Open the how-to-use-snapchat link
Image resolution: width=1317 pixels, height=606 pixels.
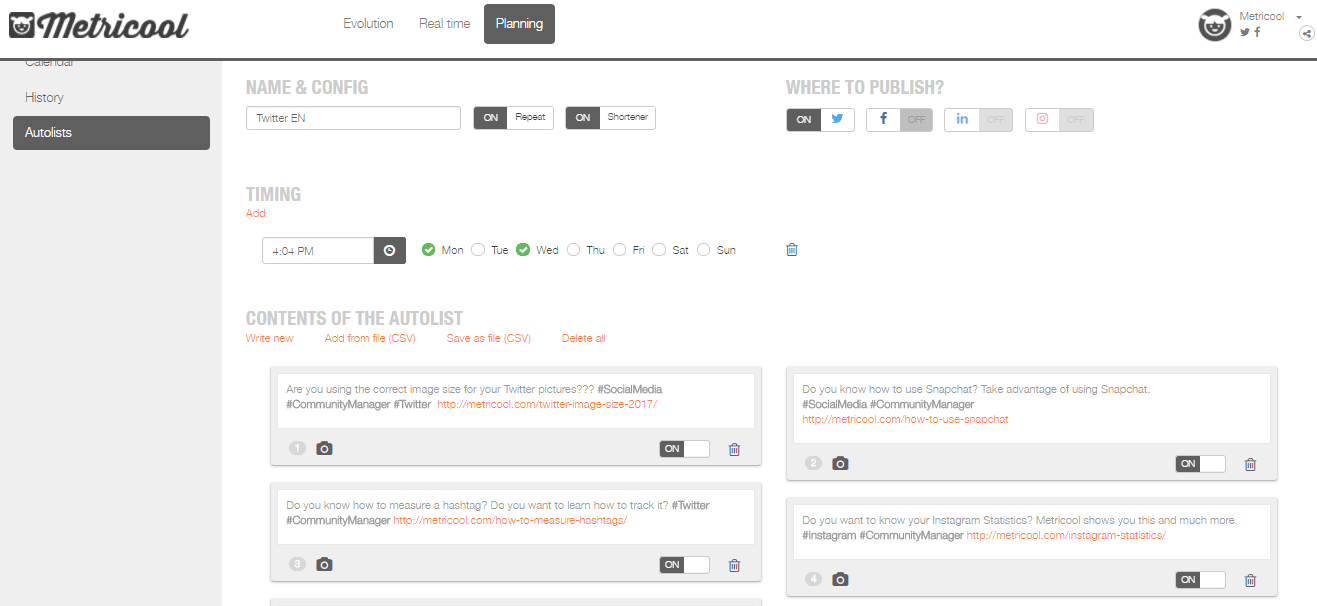click(x=905, y=420)
